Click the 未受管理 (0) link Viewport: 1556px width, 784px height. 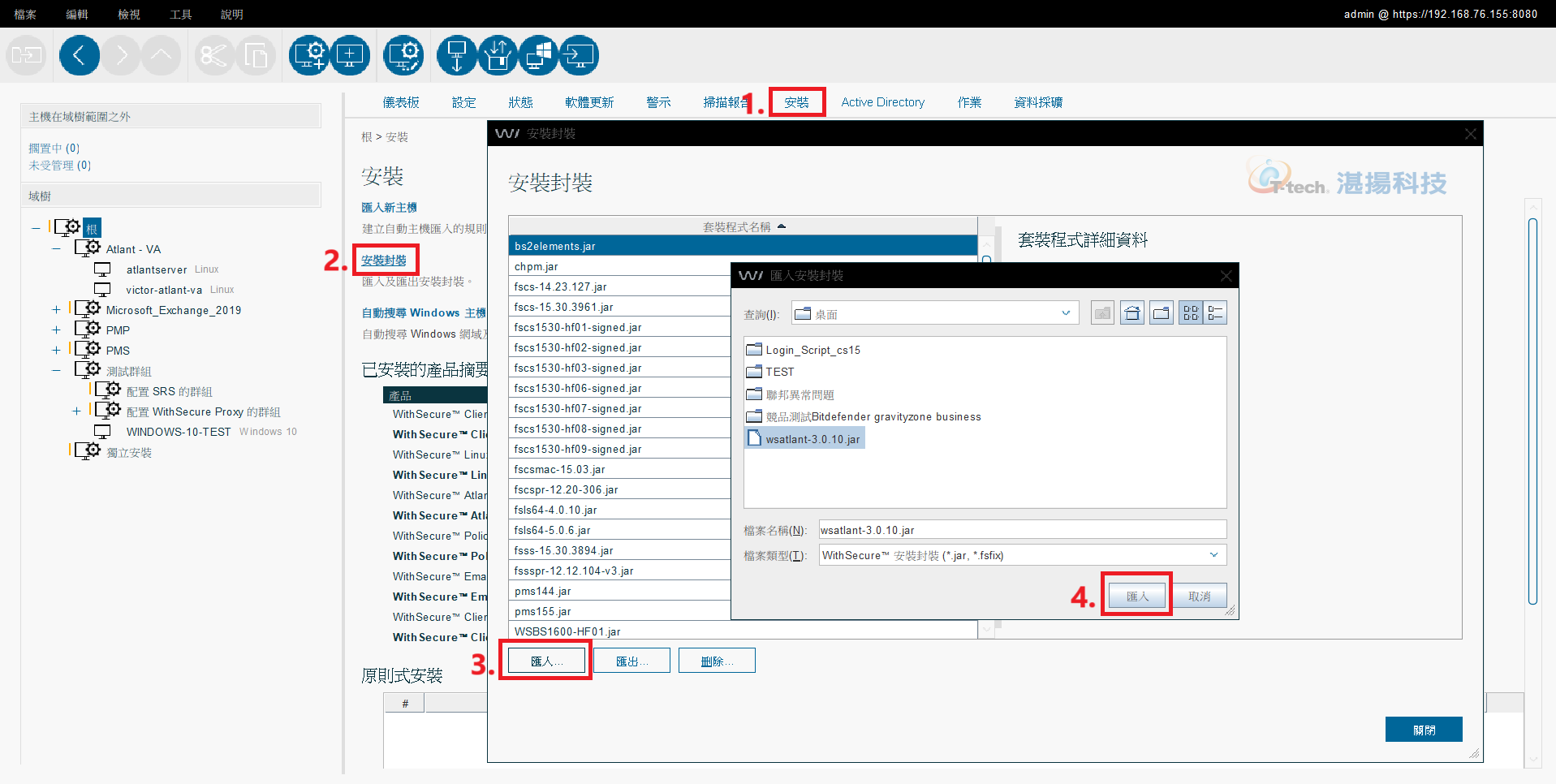59,165
